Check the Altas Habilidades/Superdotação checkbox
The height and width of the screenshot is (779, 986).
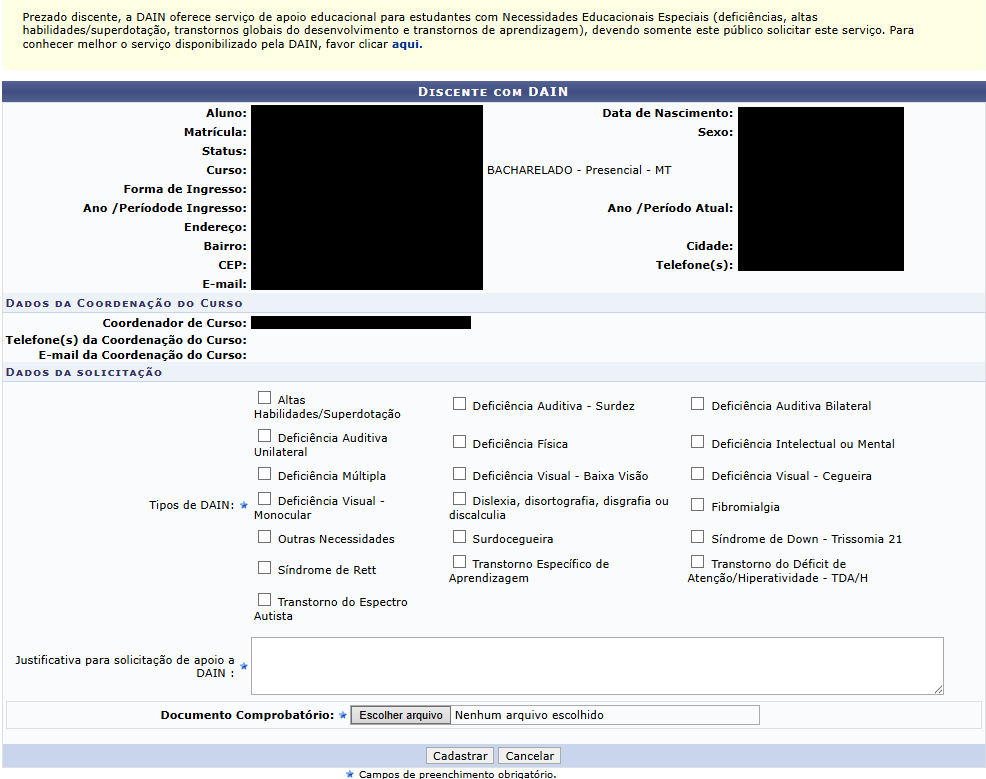(264, 398)
